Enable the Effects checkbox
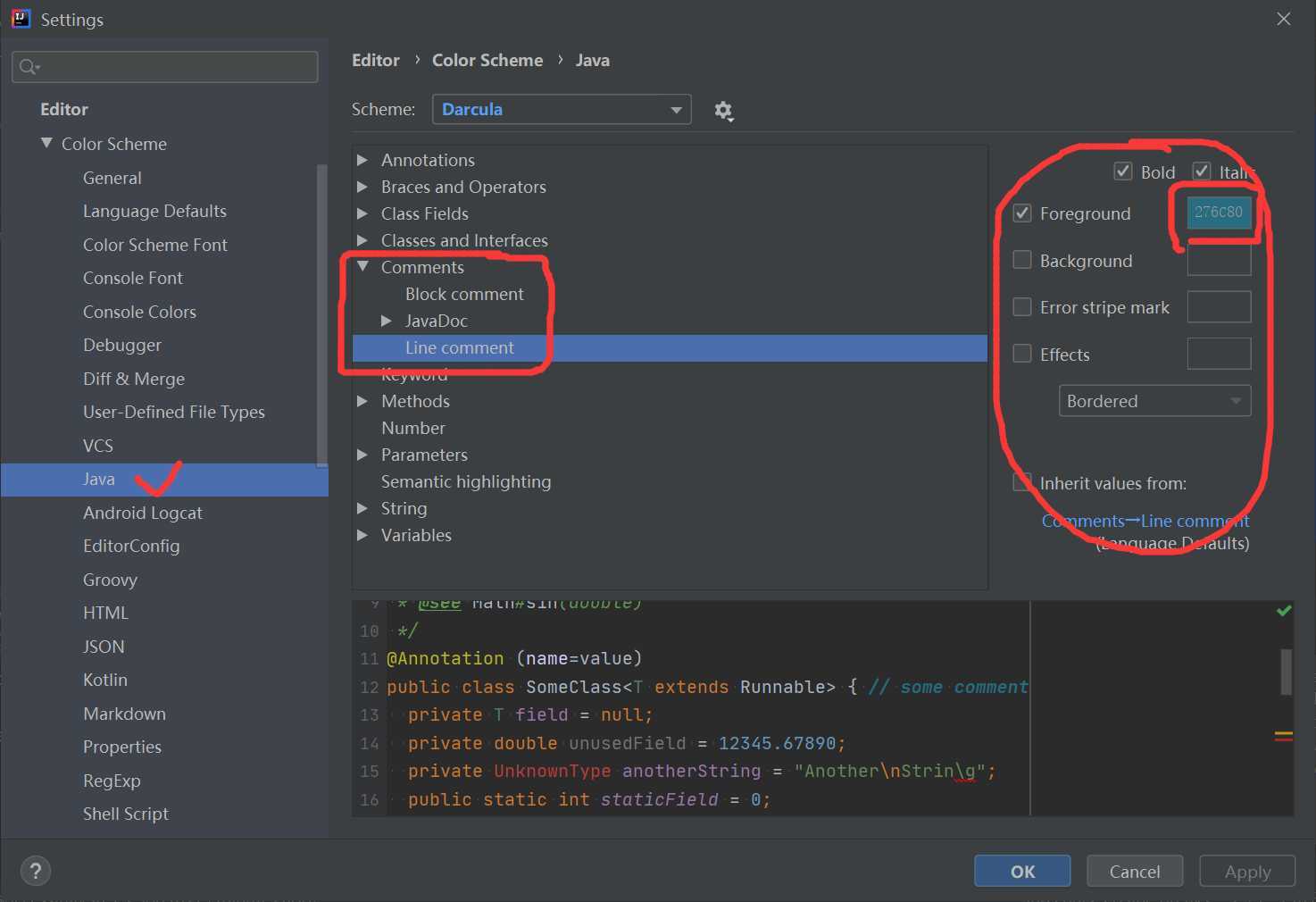Viewport: 1316px width, 902px height. click(x=1022, y=354)
